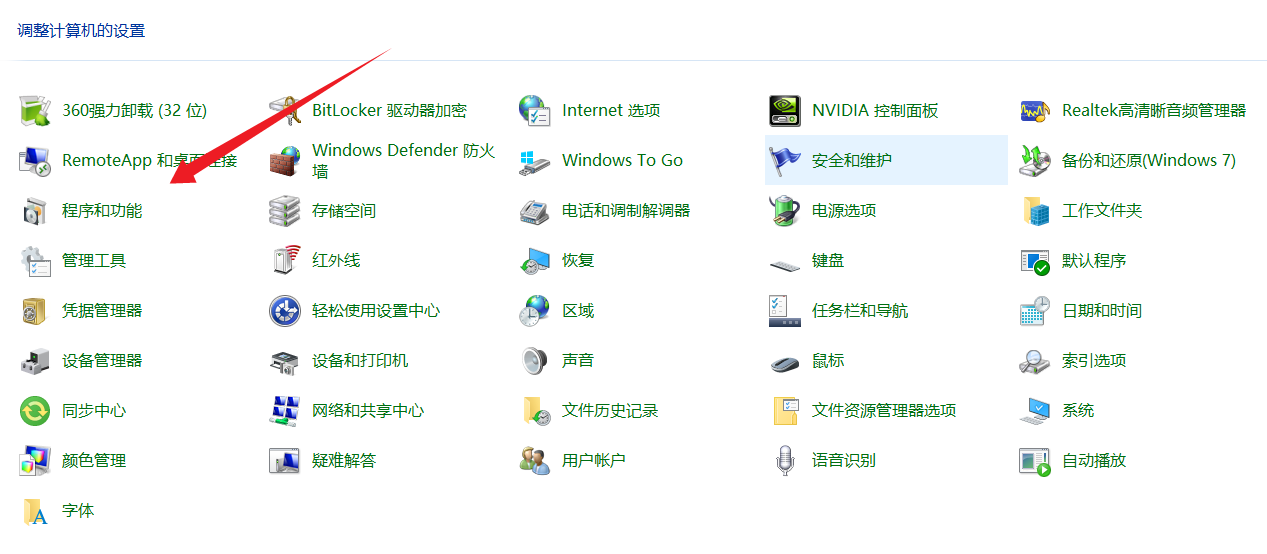Open the Windows Defender 防火墙 brick wall icon

(x=285, y=160)
